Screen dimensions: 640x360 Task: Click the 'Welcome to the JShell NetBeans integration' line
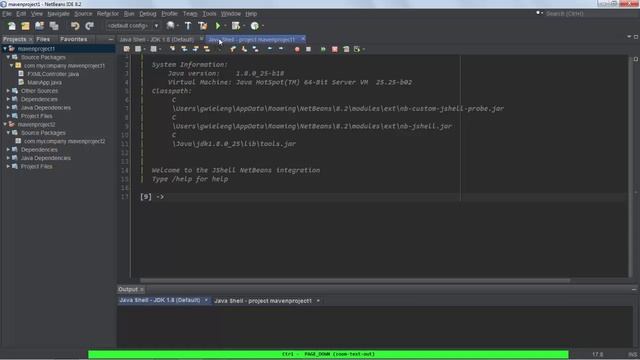click(236, 170)
